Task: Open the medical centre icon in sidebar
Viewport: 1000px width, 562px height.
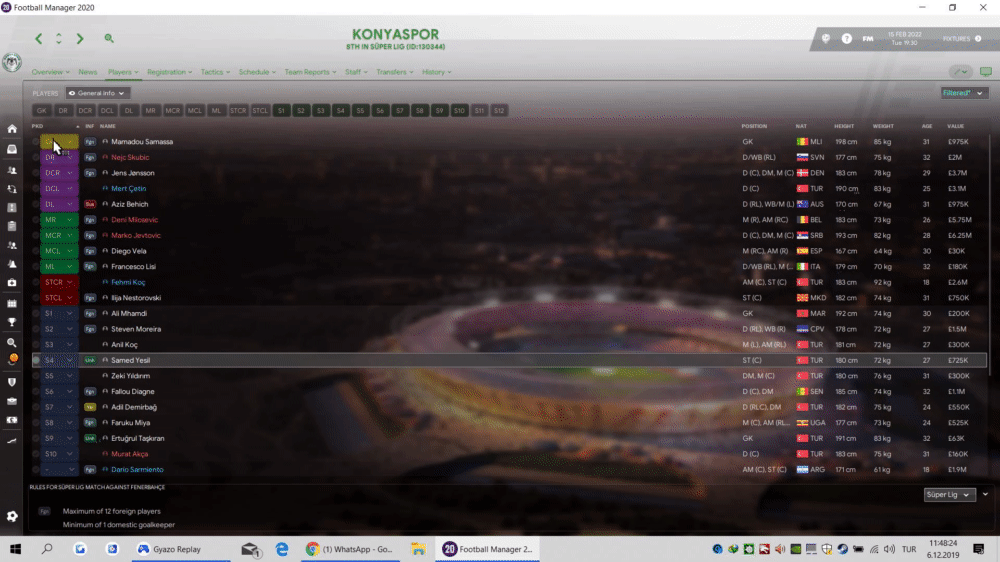Action: (11, 283)
